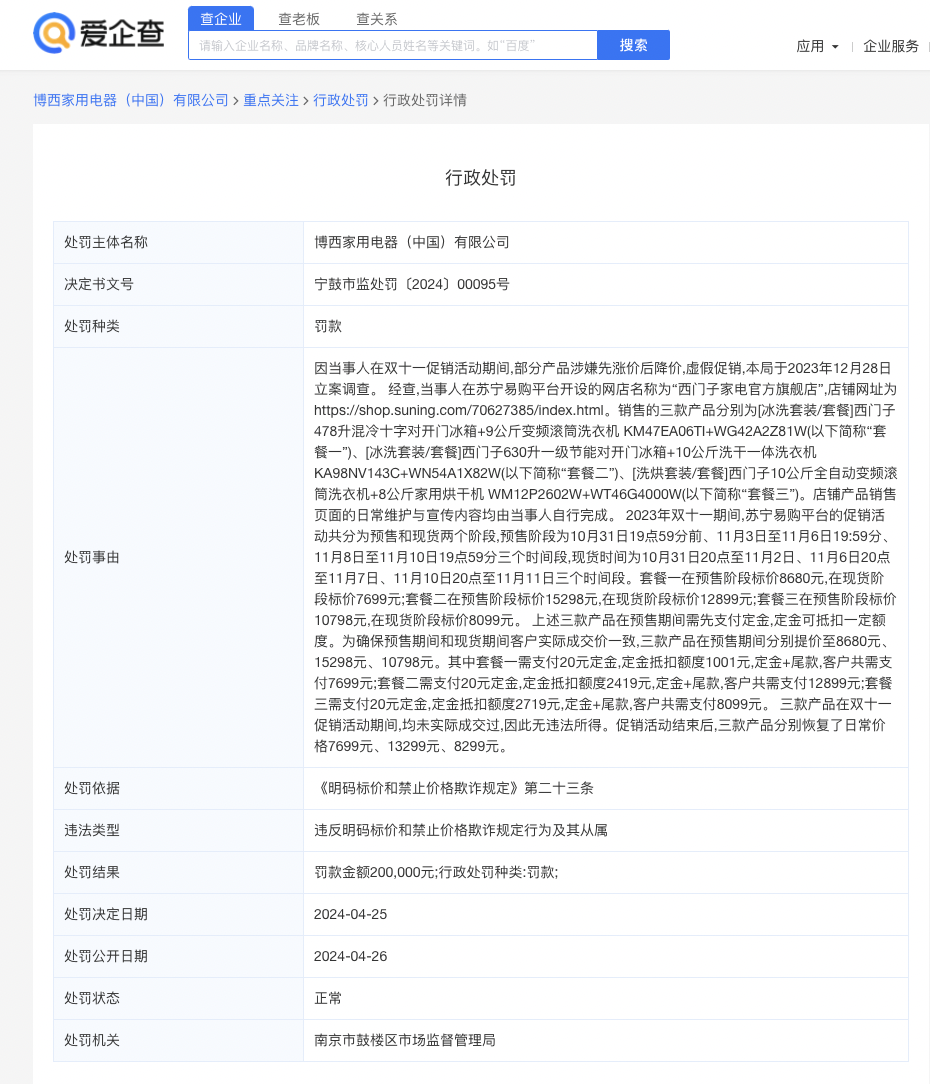Click the 处罚决定日期 row label
The image size is (930, 1084).
106,914
